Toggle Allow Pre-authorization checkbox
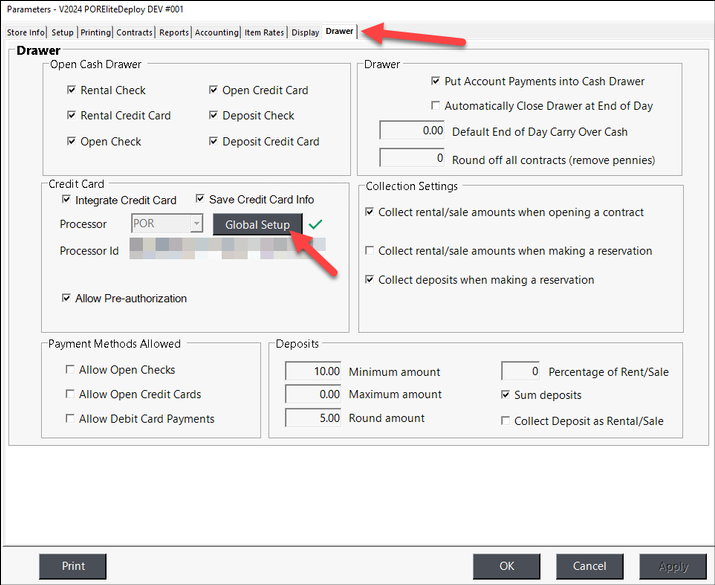This screenshot has width=715, height=585. pyautogui.click(x=67, y=298)
